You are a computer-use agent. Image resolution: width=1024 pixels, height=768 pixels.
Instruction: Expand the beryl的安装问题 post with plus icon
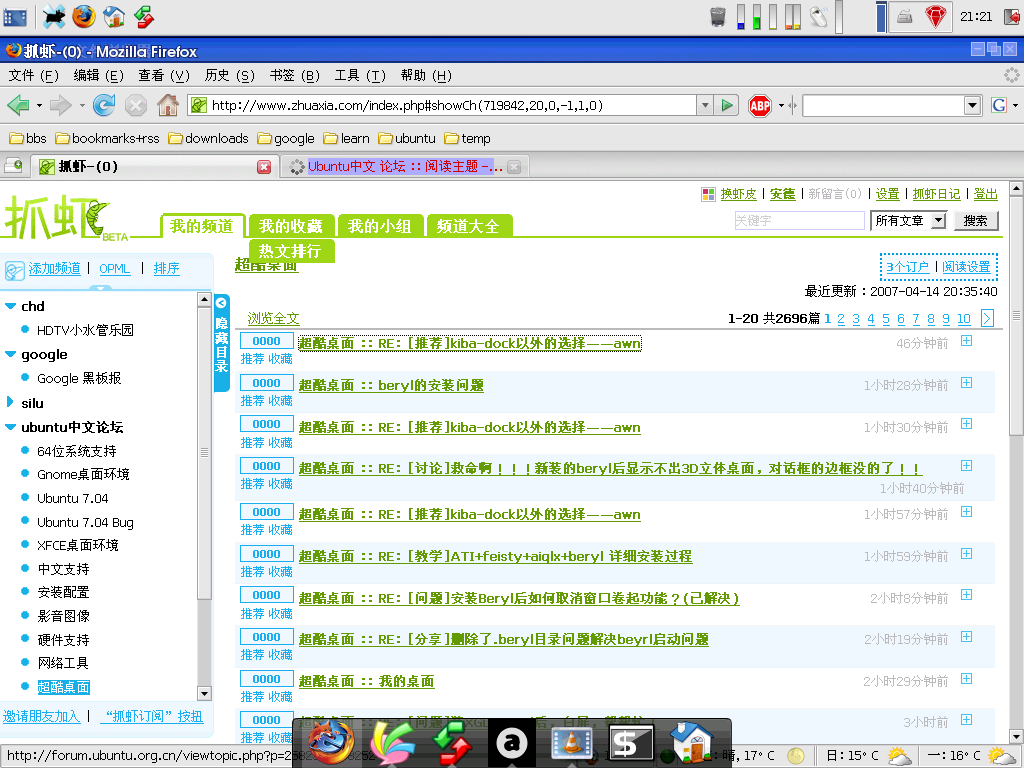[x=967, y=383]
